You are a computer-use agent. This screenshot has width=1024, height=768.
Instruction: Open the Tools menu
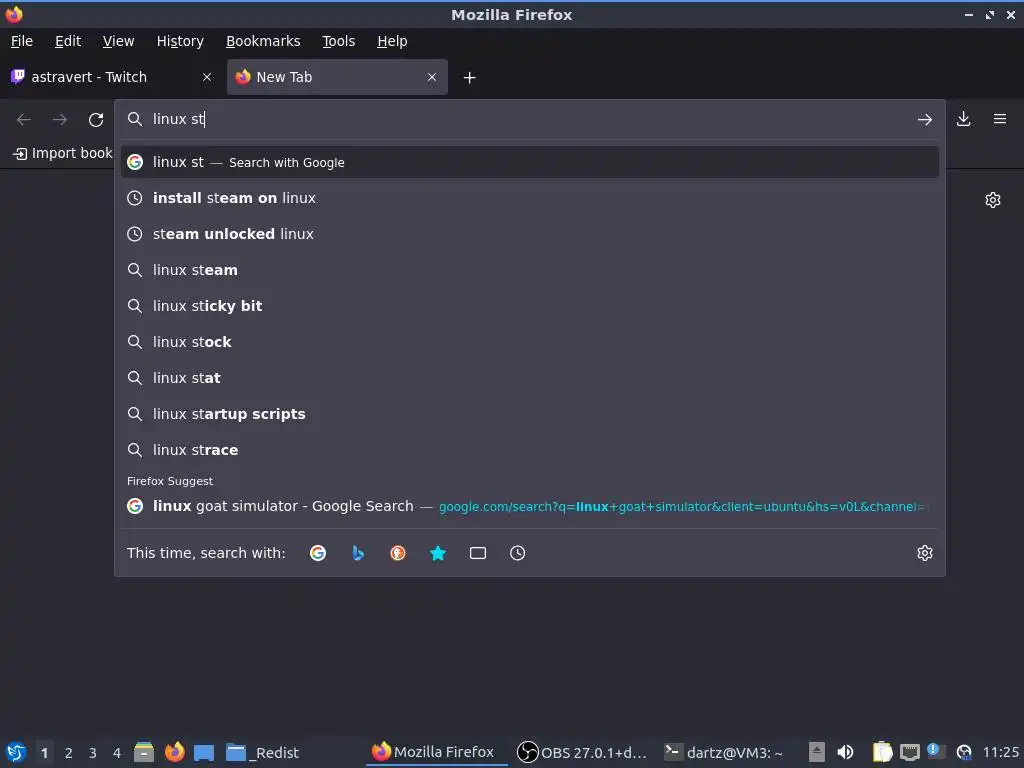pyautogui.click(x=338, y=41)
